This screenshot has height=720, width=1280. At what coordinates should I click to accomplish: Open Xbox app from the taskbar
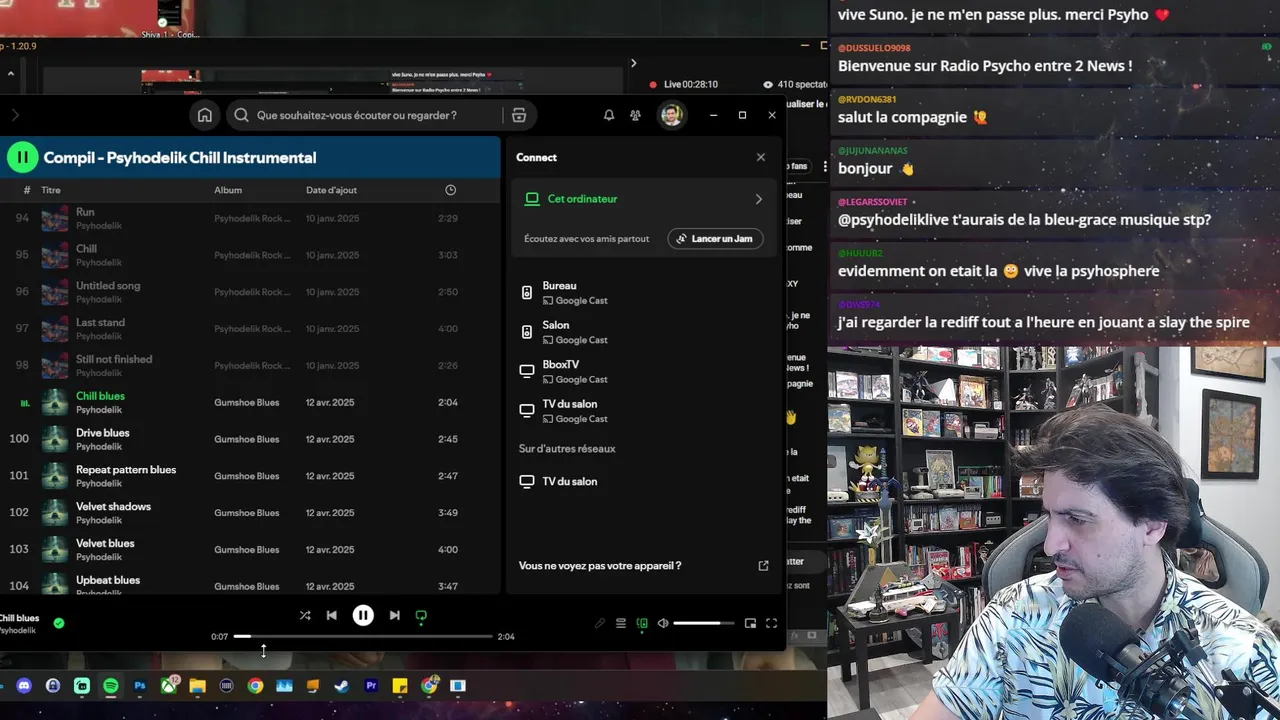168,686
